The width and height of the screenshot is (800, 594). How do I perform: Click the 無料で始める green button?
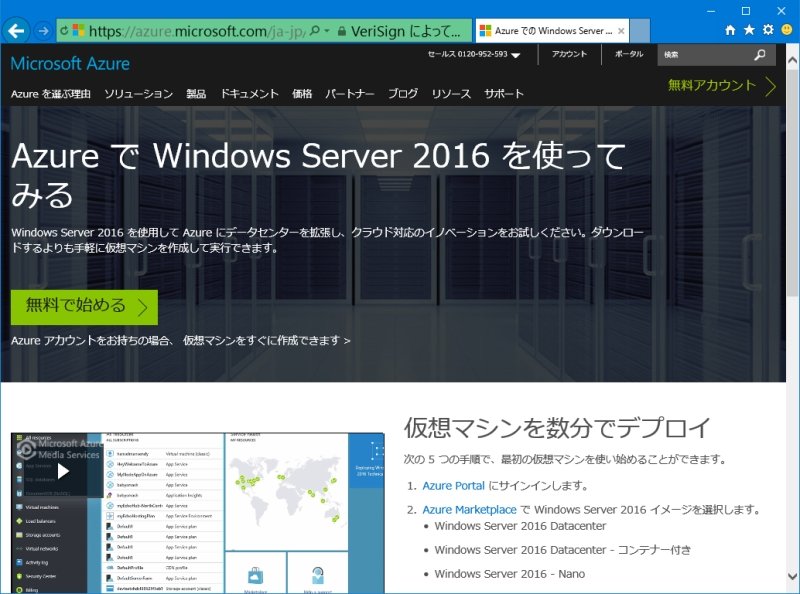[x=84, y=307]
